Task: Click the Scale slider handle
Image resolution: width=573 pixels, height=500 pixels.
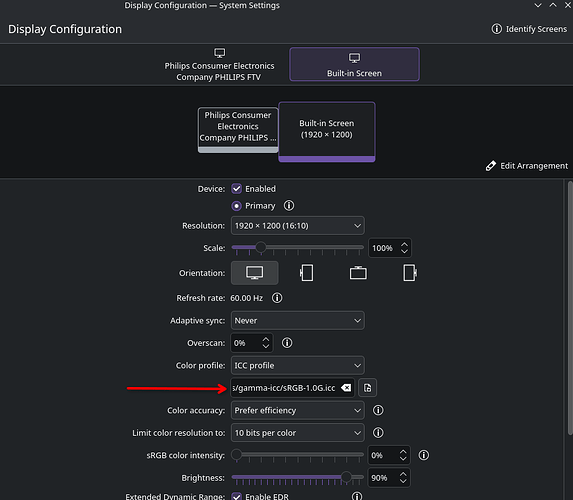Action: [261, 247]
